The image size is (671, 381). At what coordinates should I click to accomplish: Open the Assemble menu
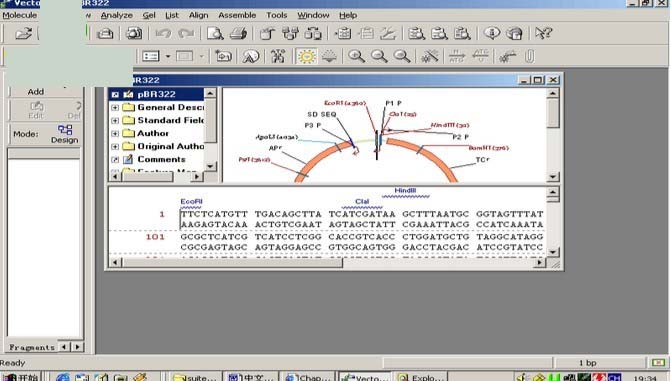(x=237, y=15)
